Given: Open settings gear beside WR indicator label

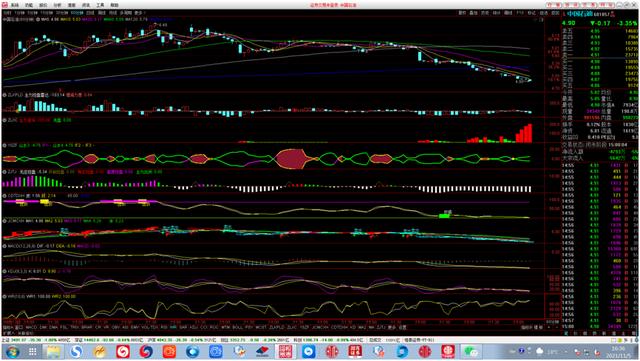Looking at the screenshot, I should [x=4, y=296].
